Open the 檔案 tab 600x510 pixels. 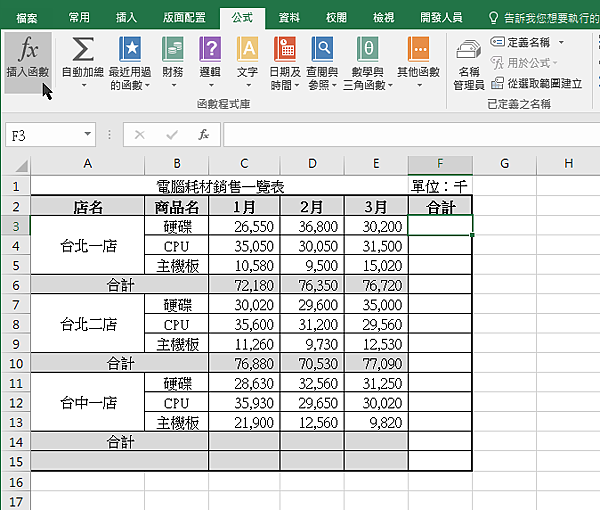(x=26, y=18)
